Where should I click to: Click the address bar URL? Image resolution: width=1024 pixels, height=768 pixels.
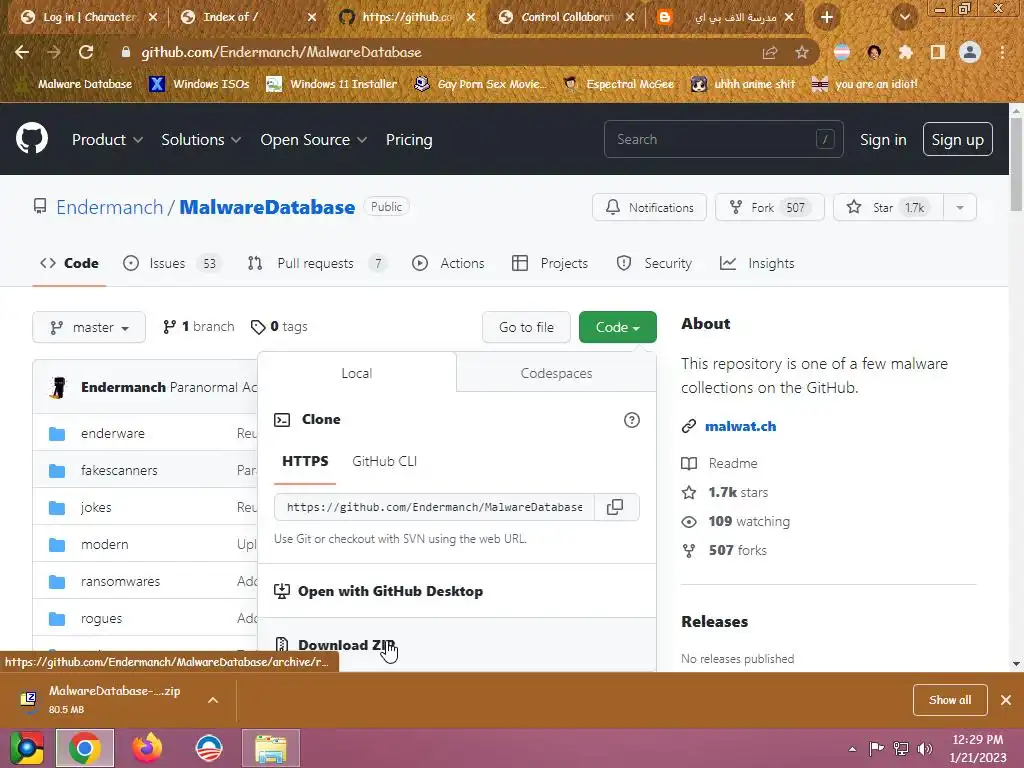(x=281, y=52)
